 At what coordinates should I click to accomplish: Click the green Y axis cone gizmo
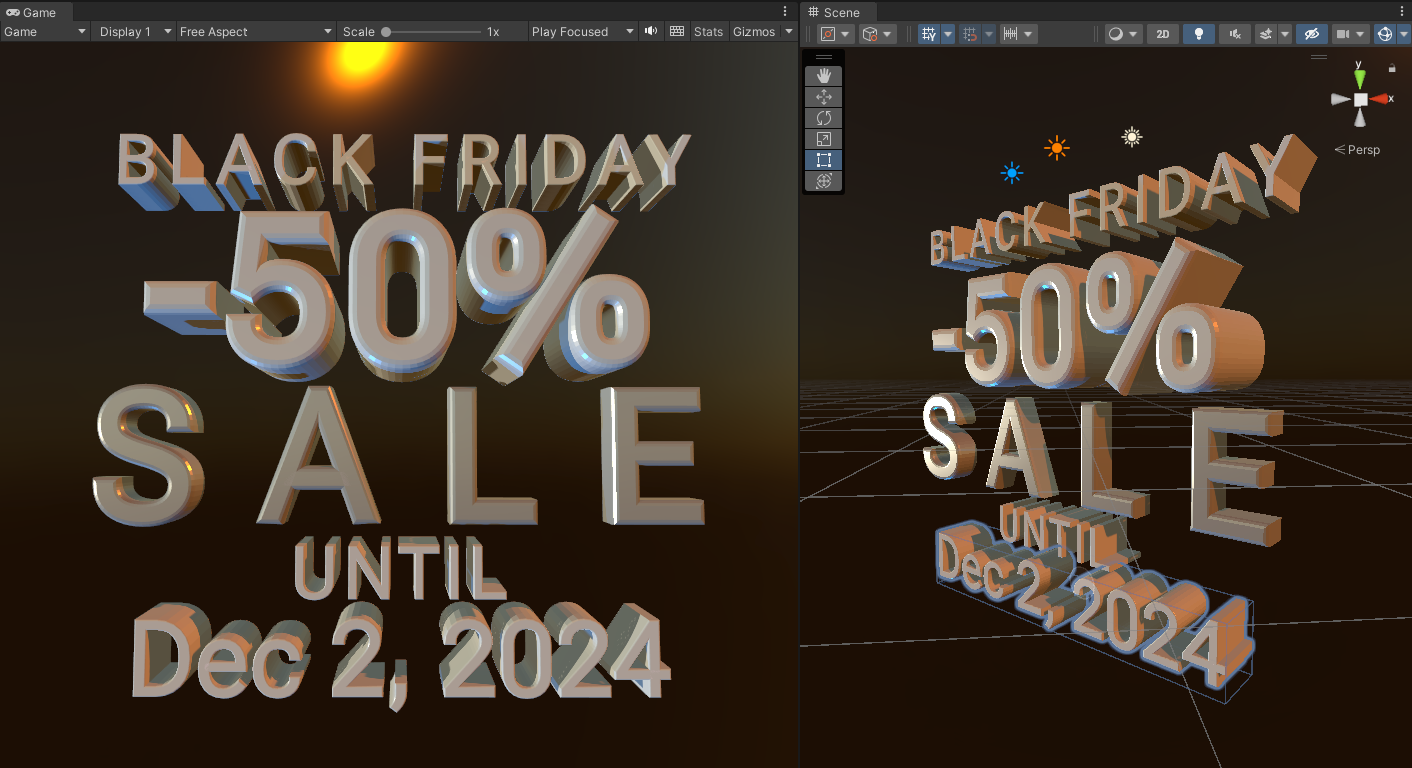1359,79
